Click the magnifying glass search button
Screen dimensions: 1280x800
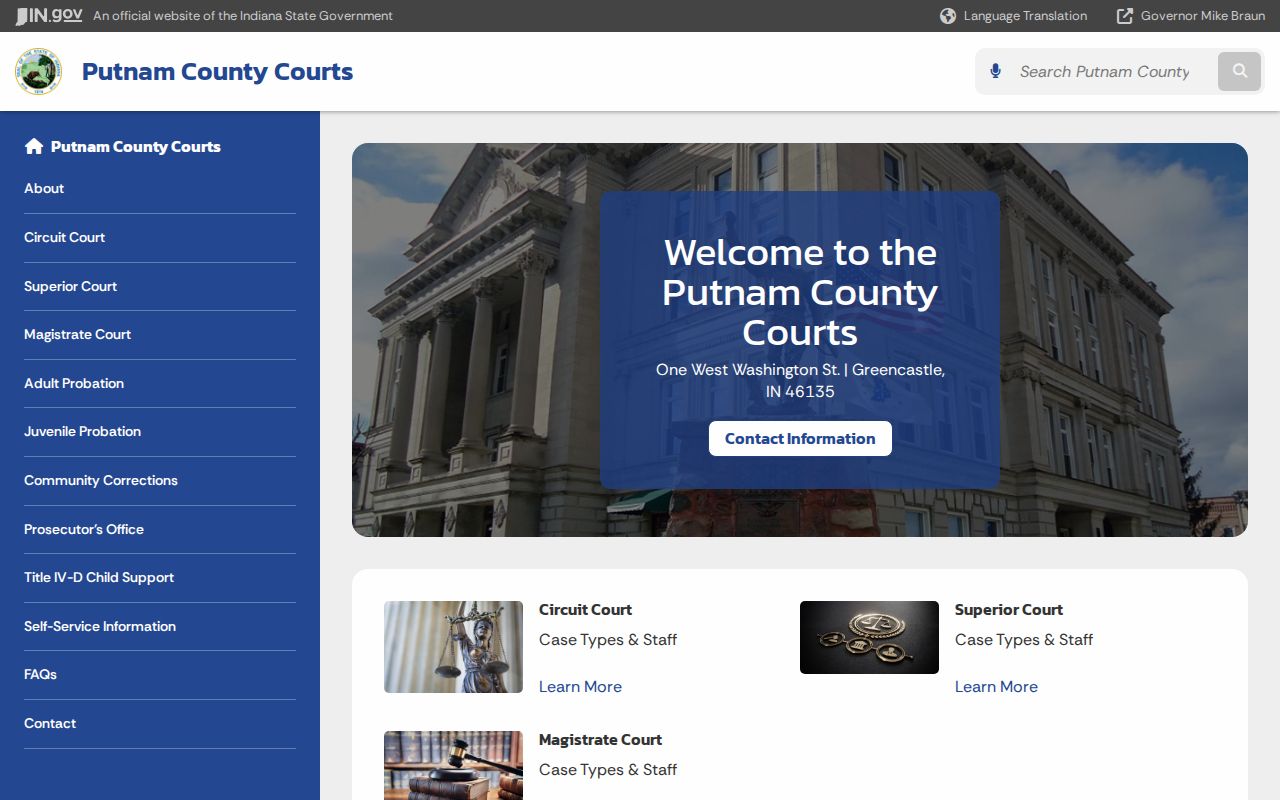pyautogui.click(x=1240, y=71)
